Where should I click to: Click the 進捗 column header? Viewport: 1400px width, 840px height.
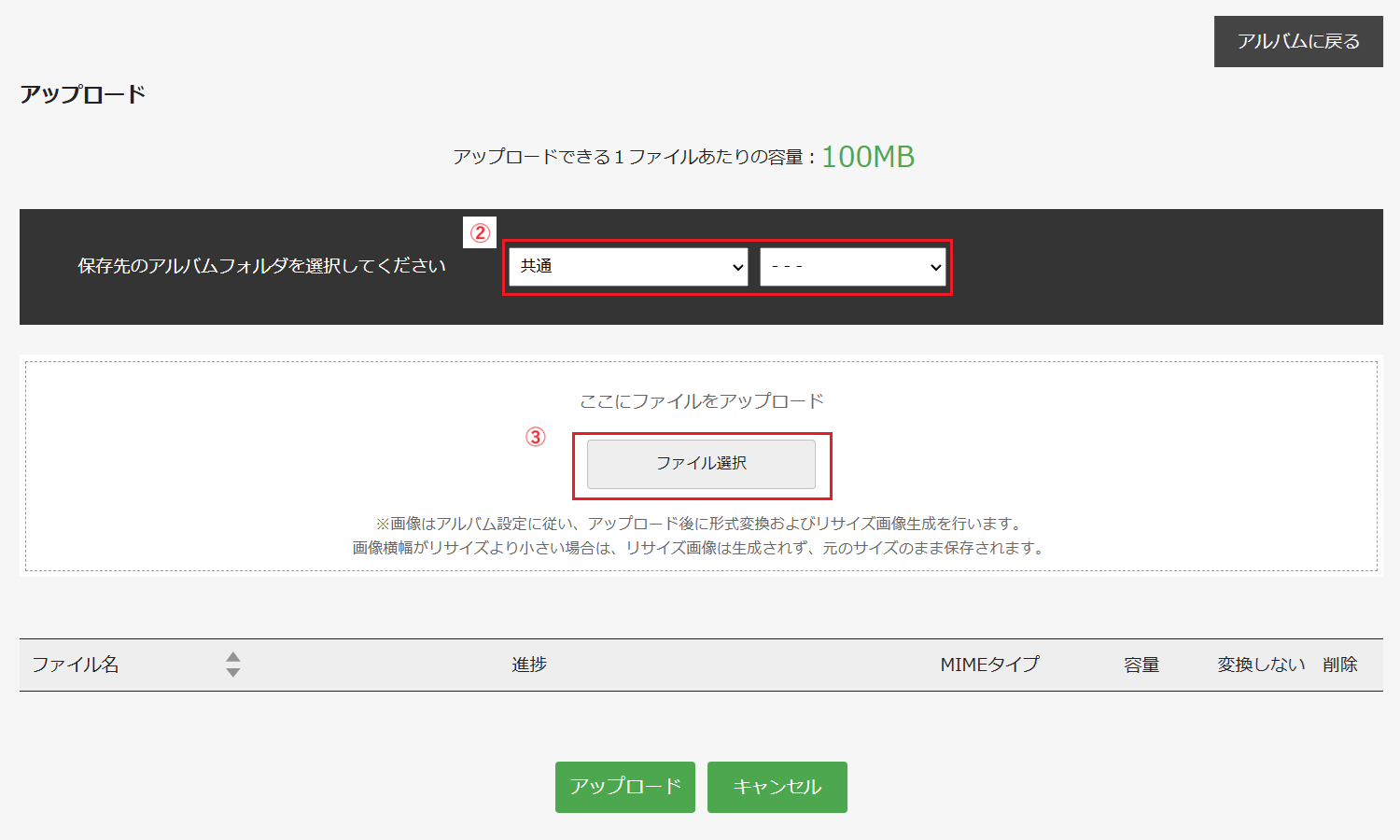(529, 665)
